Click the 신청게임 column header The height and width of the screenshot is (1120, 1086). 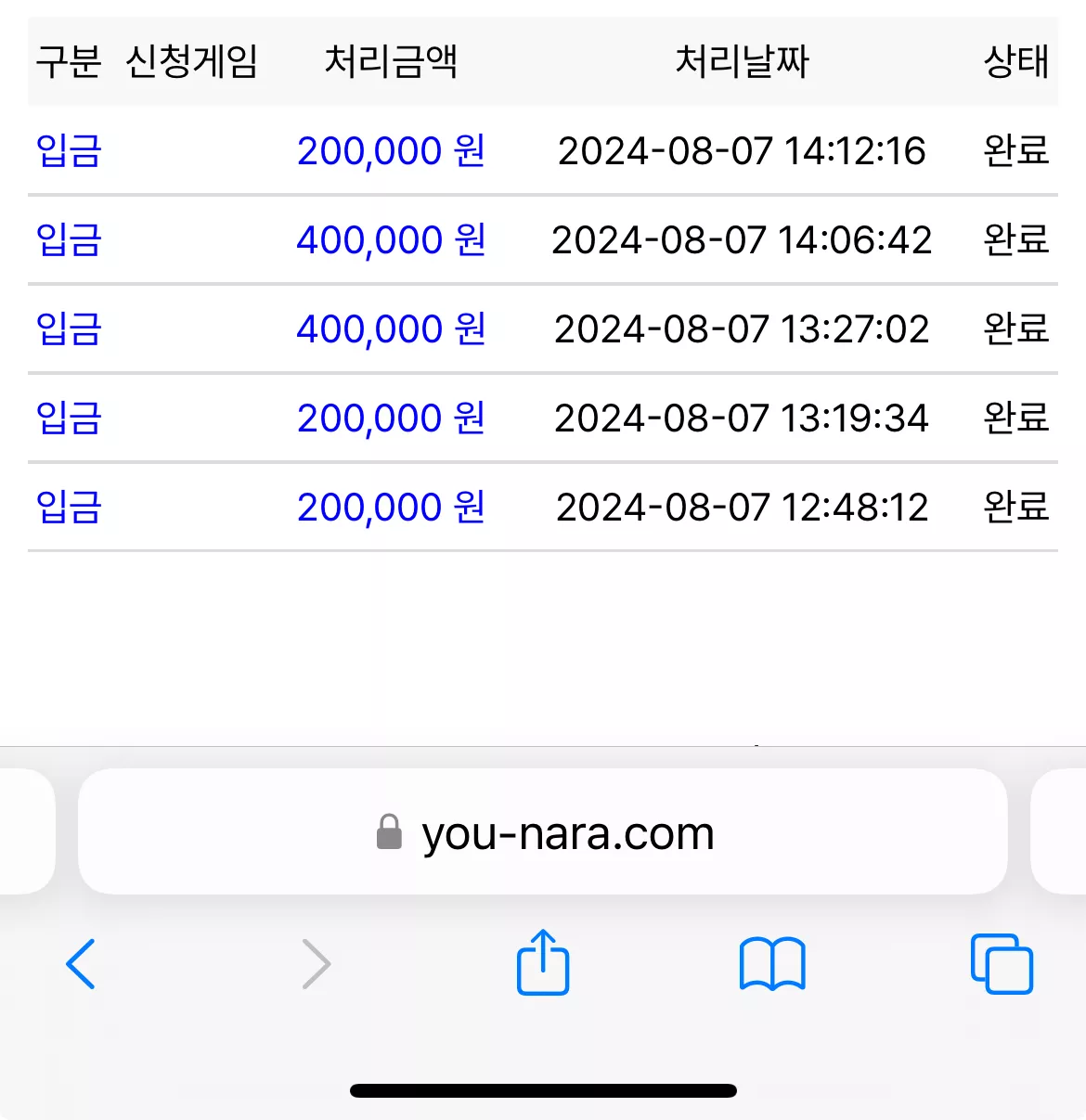click(191, 62)
